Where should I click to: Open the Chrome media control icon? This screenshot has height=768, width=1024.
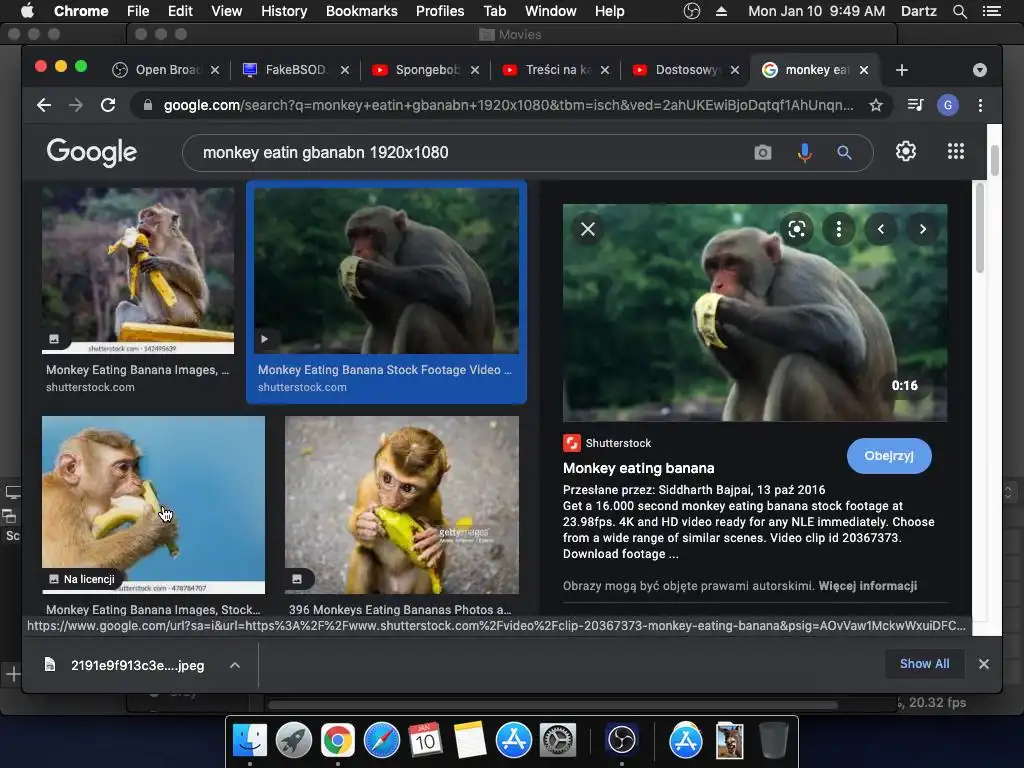[x=916, y=105]
